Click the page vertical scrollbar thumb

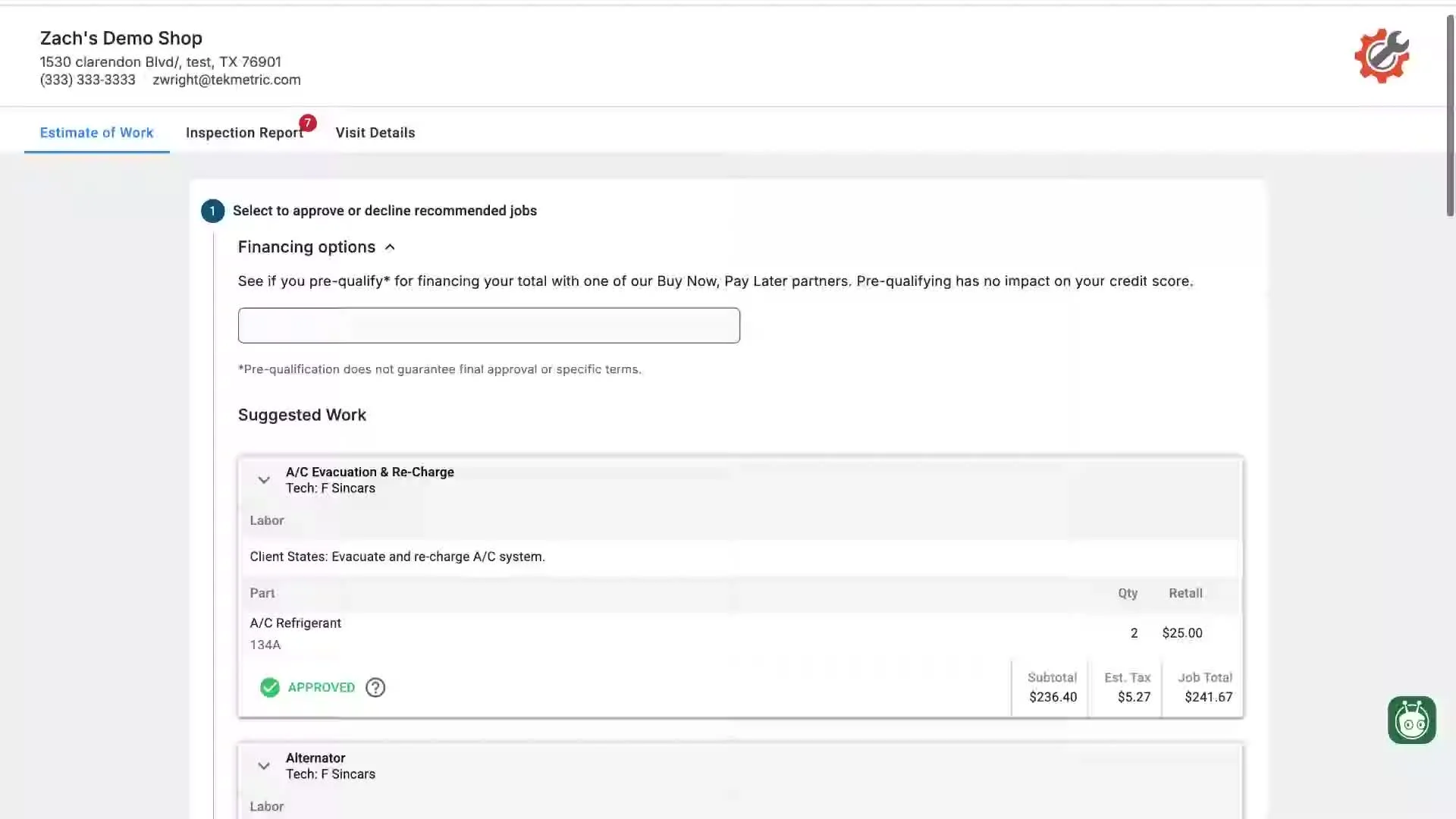(x=1450, y=114)
